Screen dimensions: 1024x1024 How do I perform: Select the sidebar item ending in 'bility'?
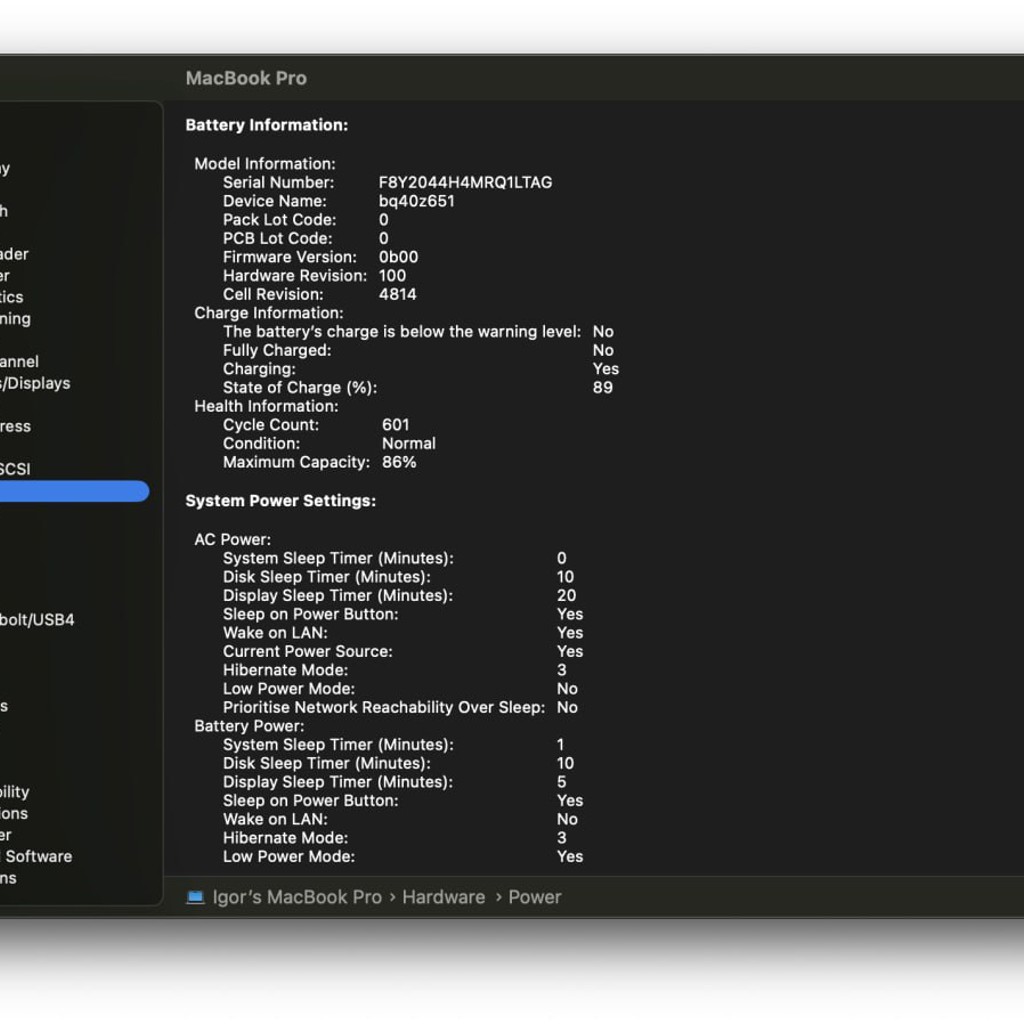tap(15, 792)
